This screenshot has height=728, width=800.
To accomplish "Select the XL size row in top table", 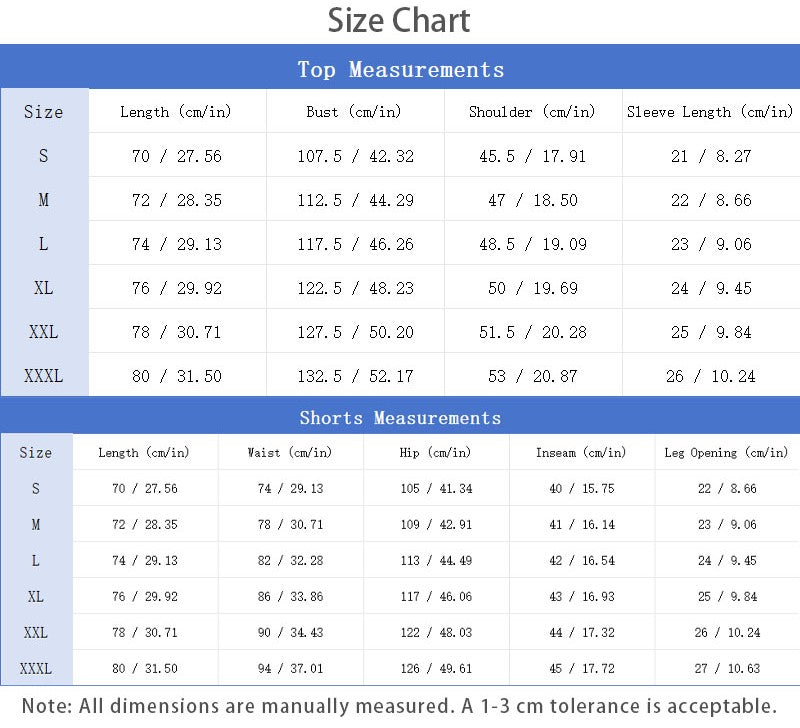I will tap(400, 288).
